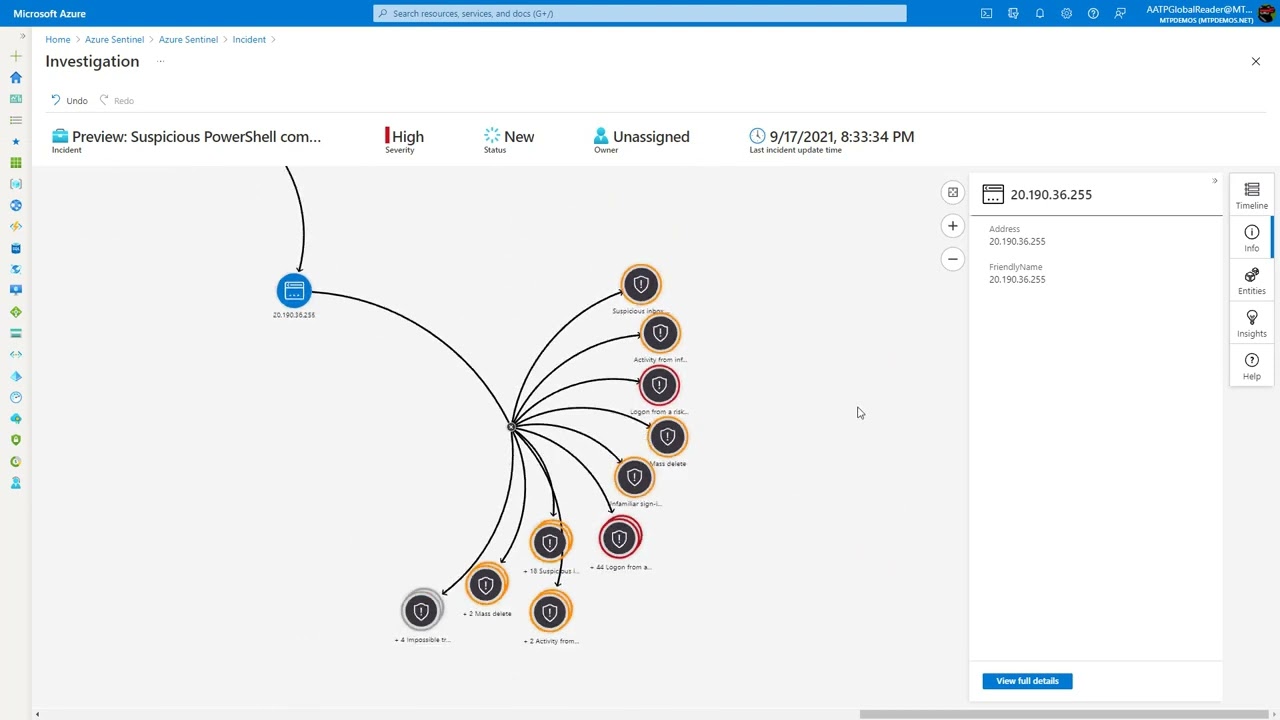Select the + 2 Mass delete group node
This screenshot has width=1280, height=720.
486,586
